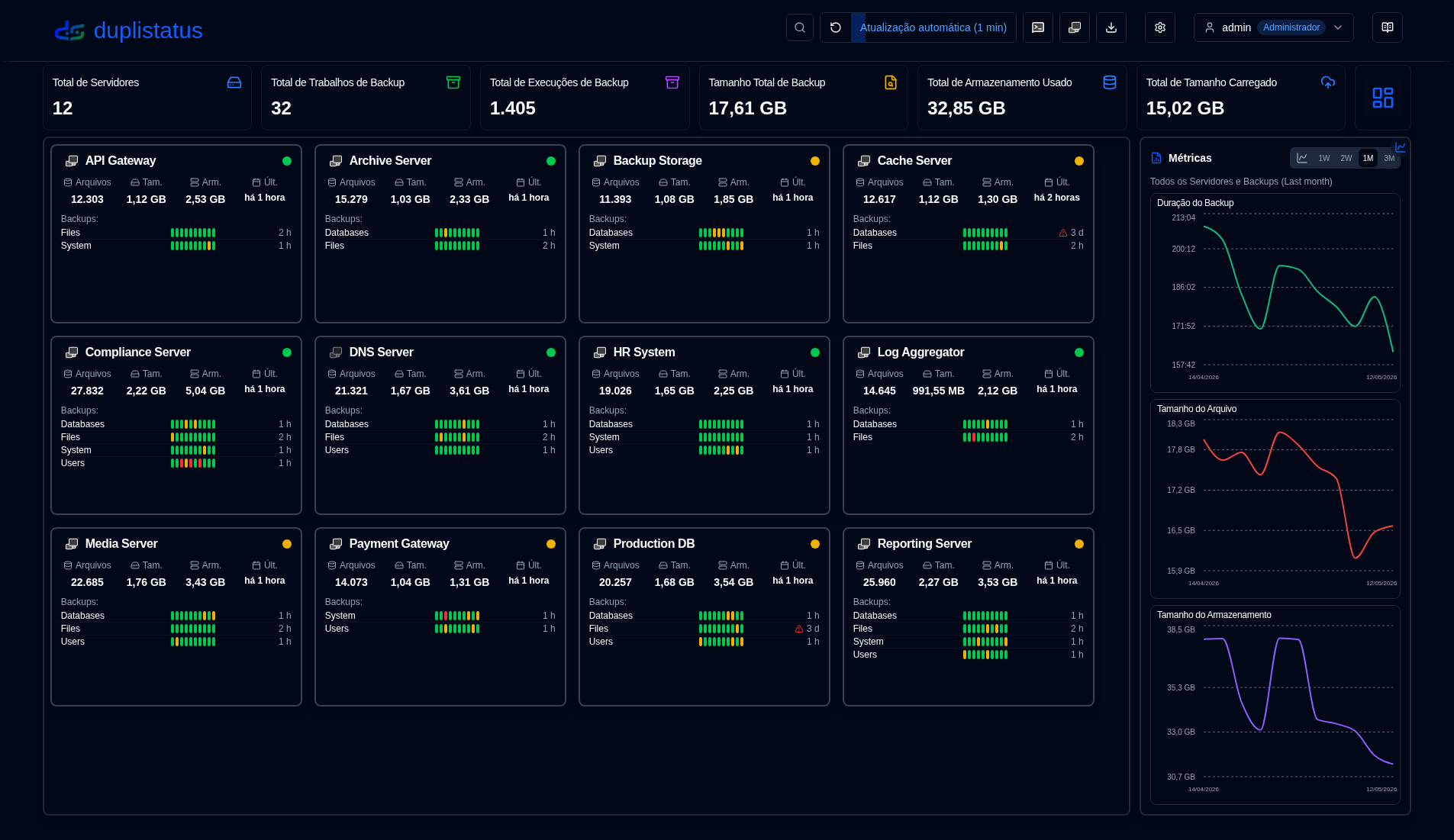
Task: Click the duplistatus logo
Action: [128, 31]
